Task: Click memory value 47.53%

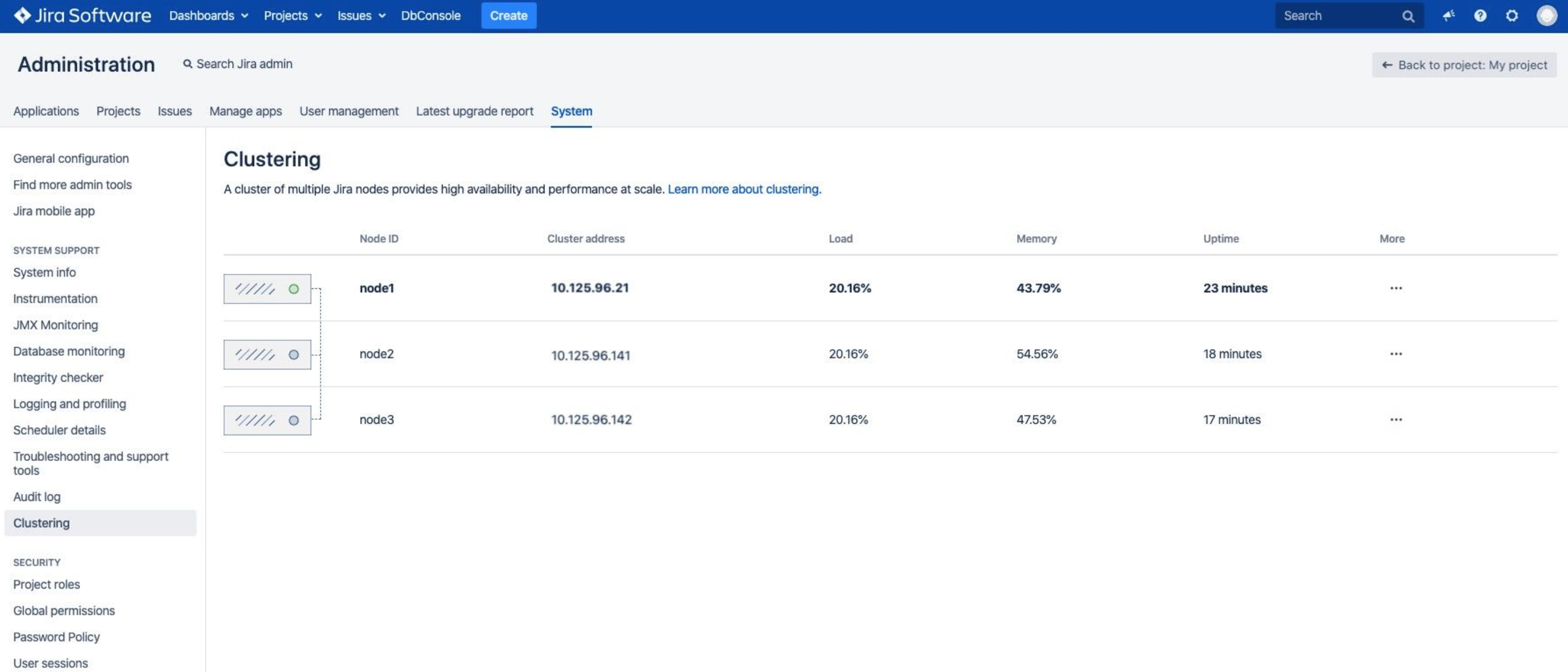Action: point(1036,420)
